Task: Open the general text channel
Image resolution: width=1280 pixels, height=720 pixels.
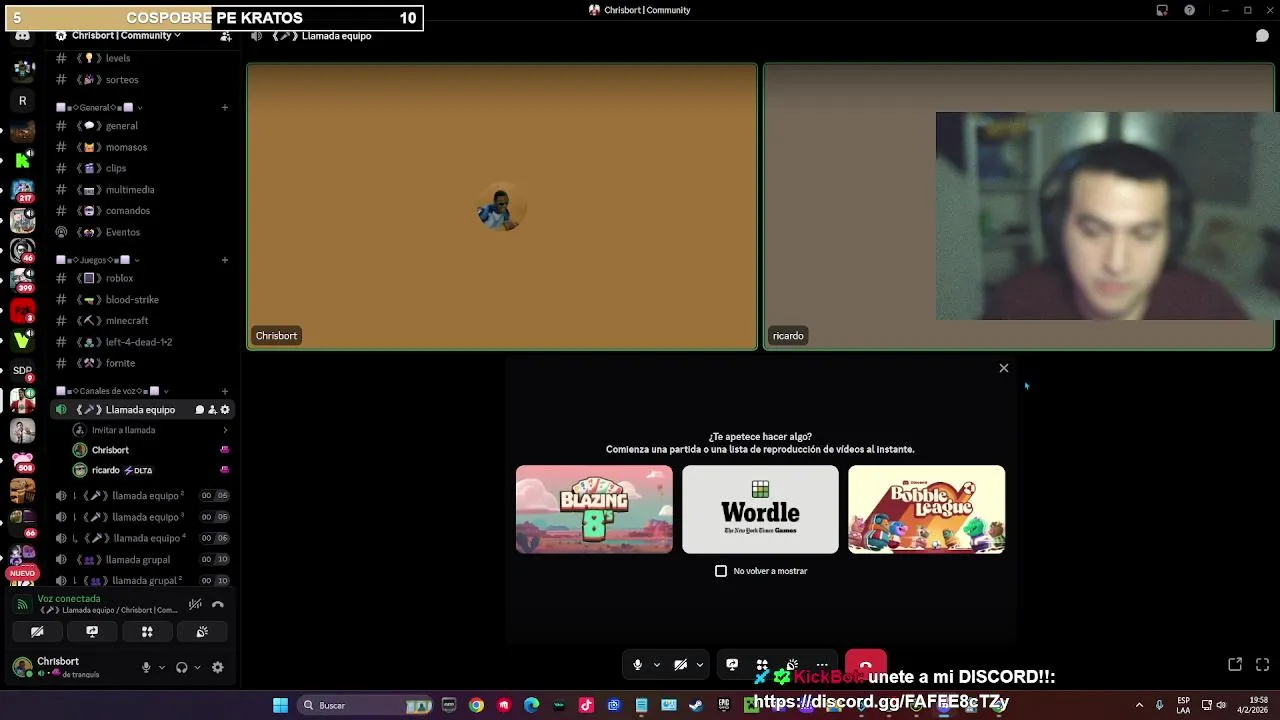Action: [142, 126]
